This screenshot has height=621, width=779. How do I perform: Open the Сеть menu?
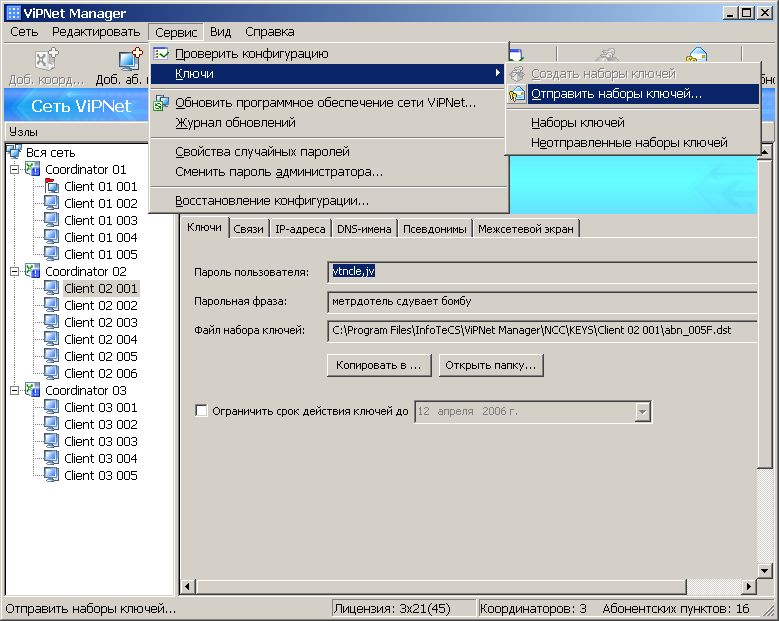[24, 32]
